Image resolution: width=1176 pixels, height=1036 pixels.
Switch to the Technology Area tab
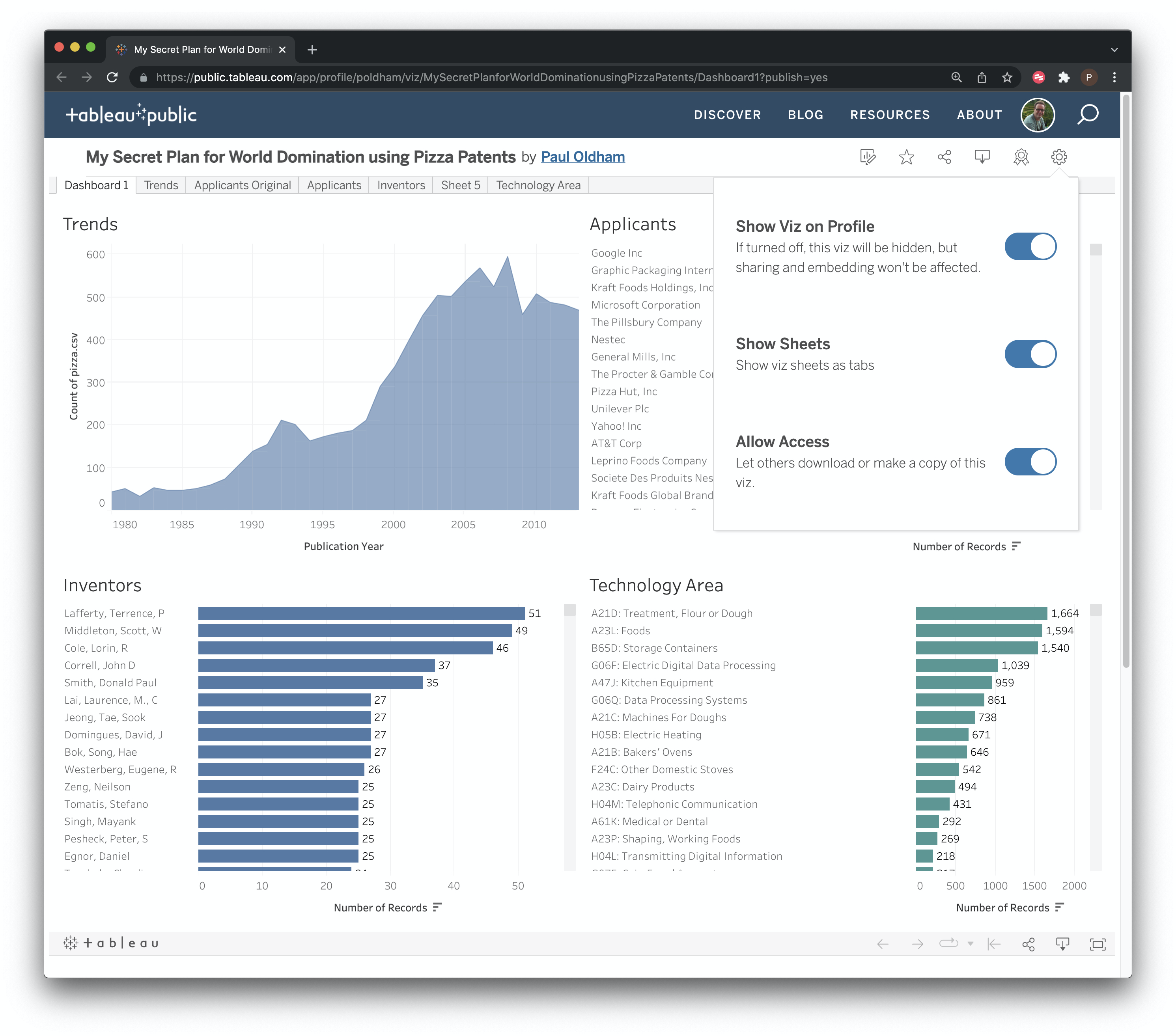tap(538, 184)
